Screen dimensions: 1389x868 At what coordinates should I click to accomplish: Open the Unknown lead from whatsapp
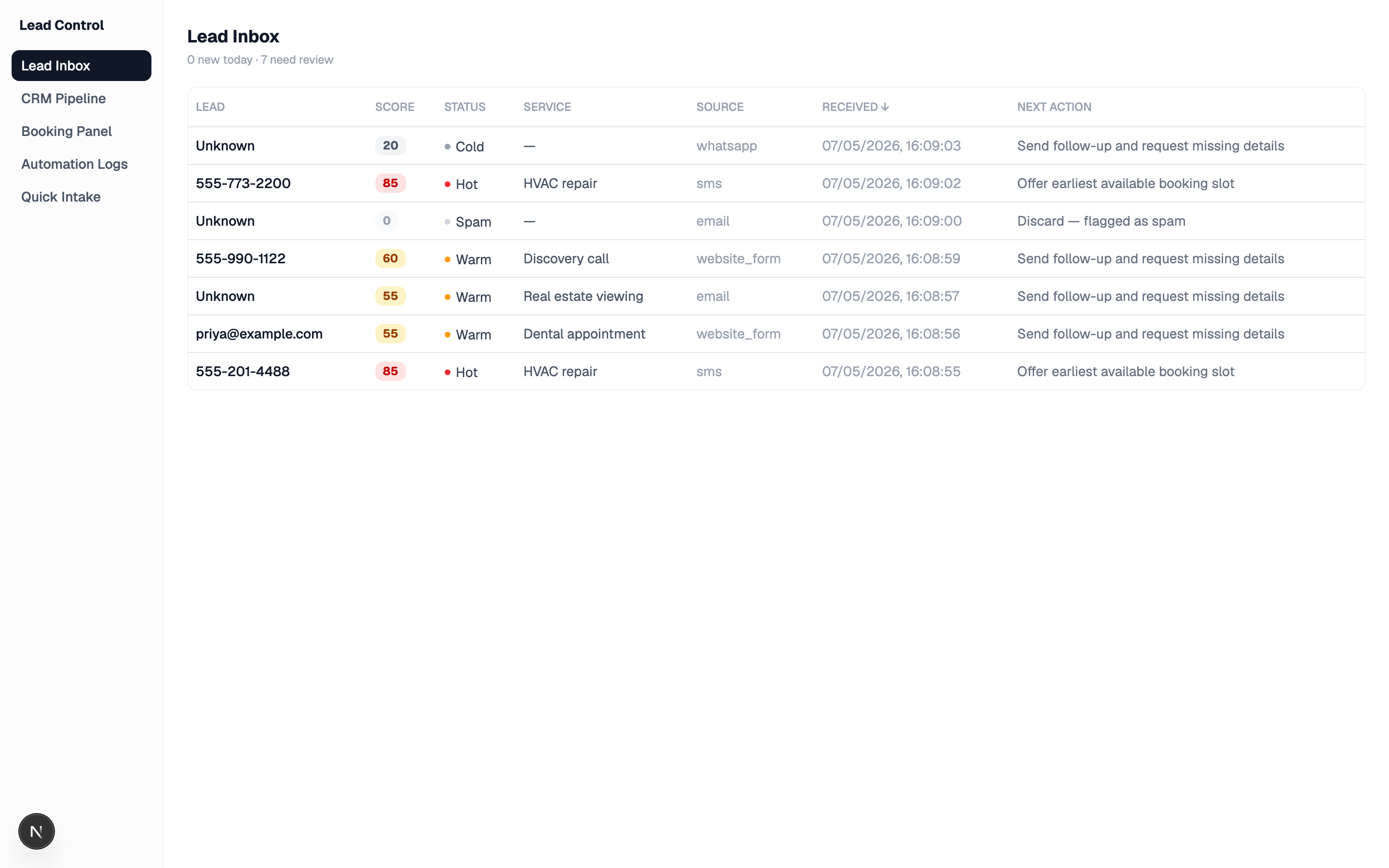point(225,146)
